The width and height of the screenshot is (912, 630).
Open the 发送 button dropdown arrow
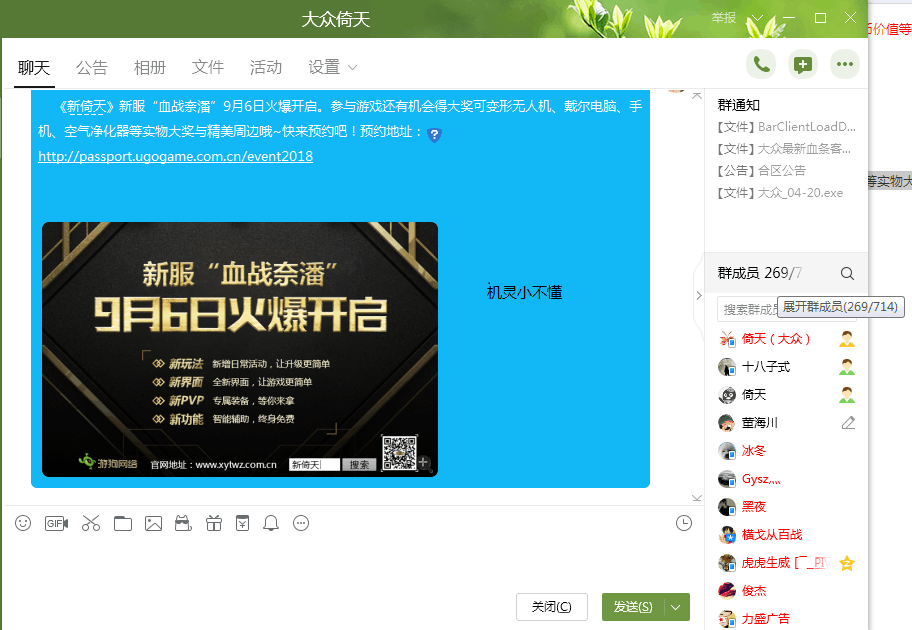(x=673, y=607)
